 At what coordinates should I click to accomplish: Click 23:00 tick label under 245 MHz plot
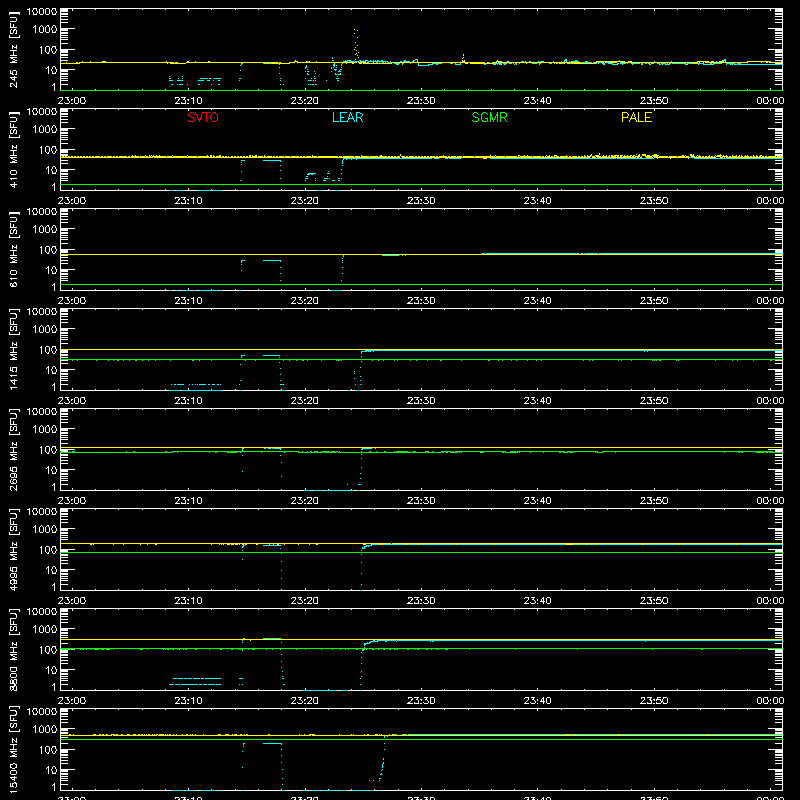[x=72, y=101]
